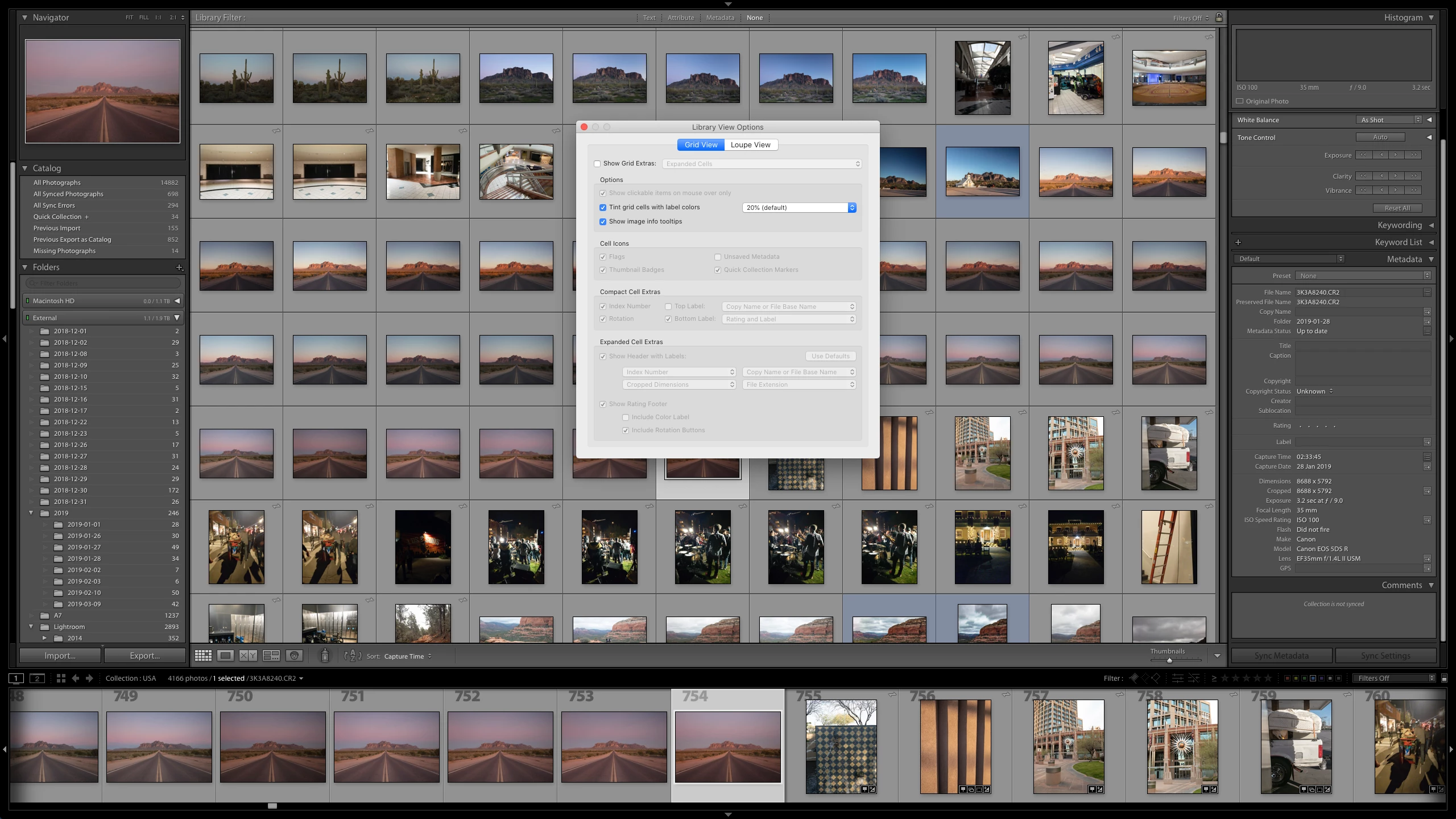The image size is (1456, 819).
Task: Uncheck Tint grid cells with label colors
Action: 603,208
